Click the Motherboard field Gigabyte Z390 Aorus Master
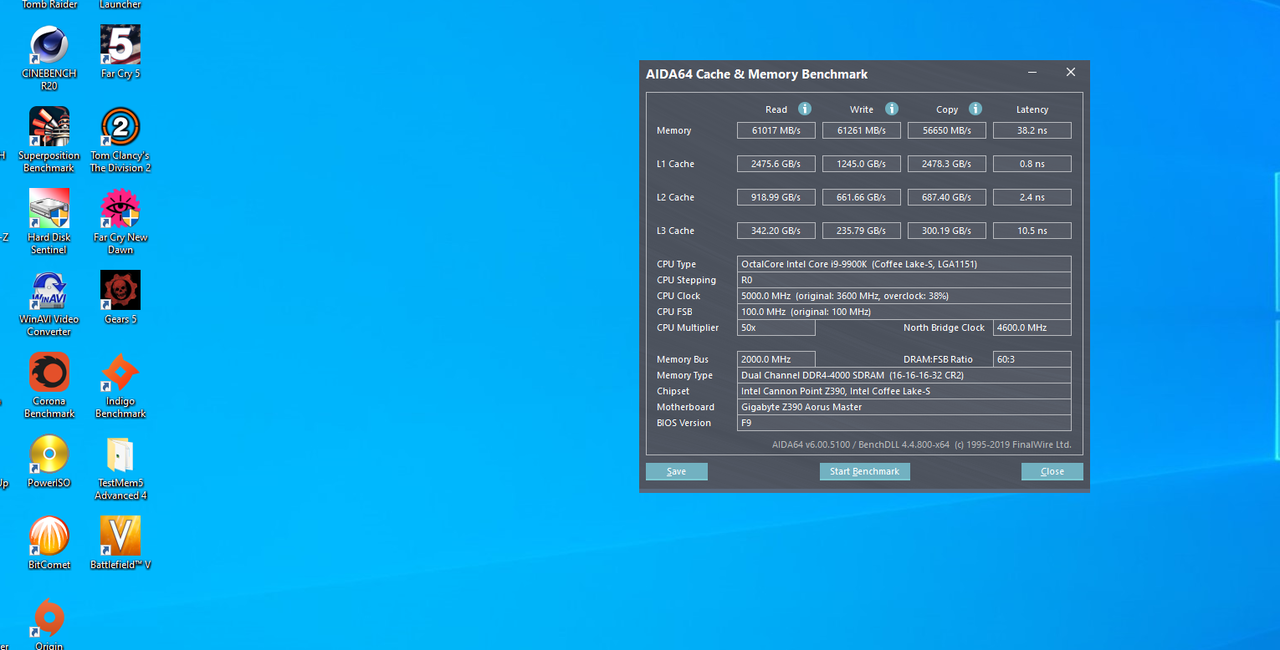1280x650 pixels. point(904,407)
